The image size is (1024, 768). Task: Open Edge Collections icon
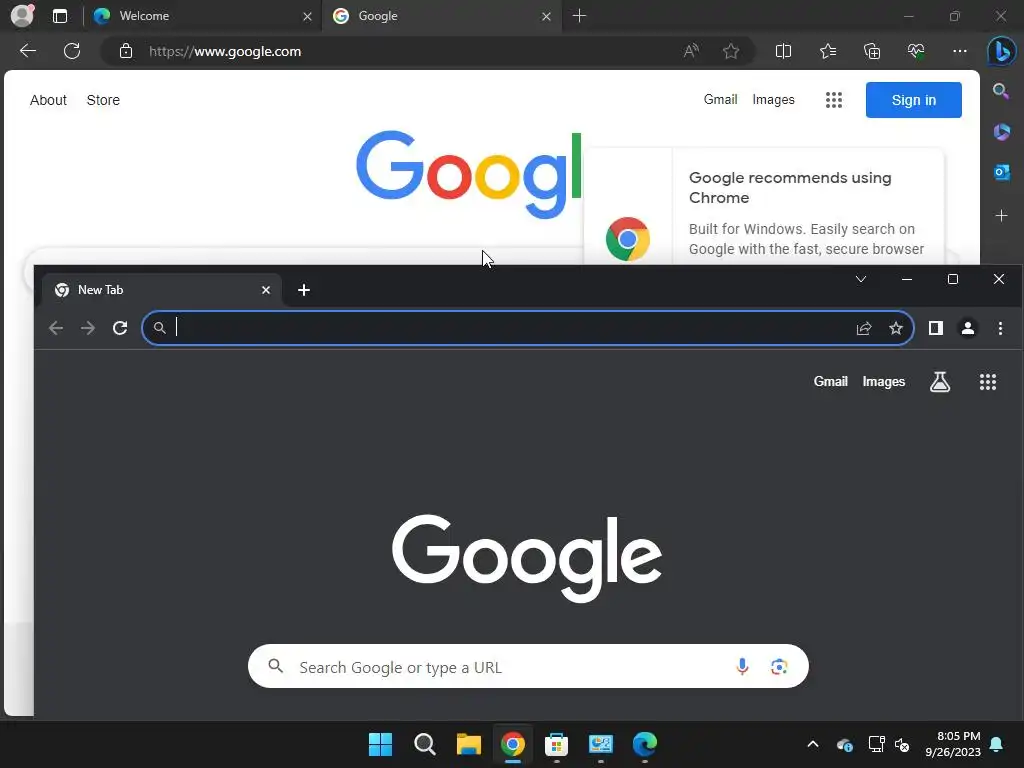(872, 51)
